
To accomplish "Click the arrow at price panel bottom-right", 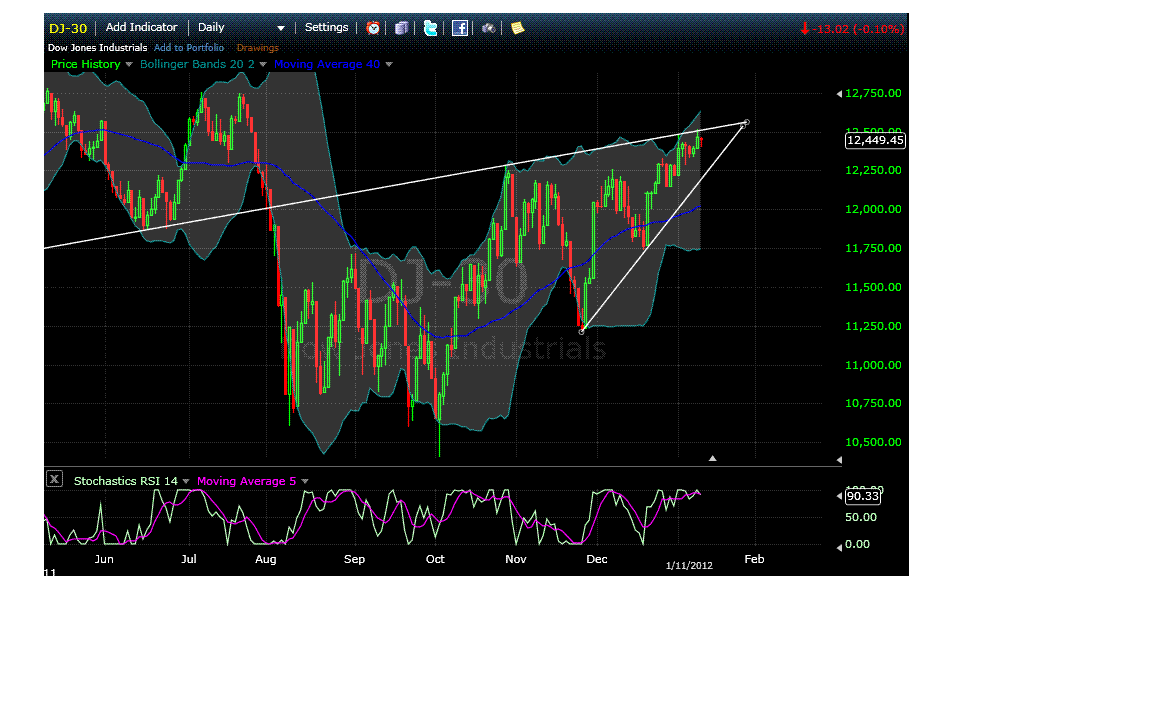I will click(839, 460).
